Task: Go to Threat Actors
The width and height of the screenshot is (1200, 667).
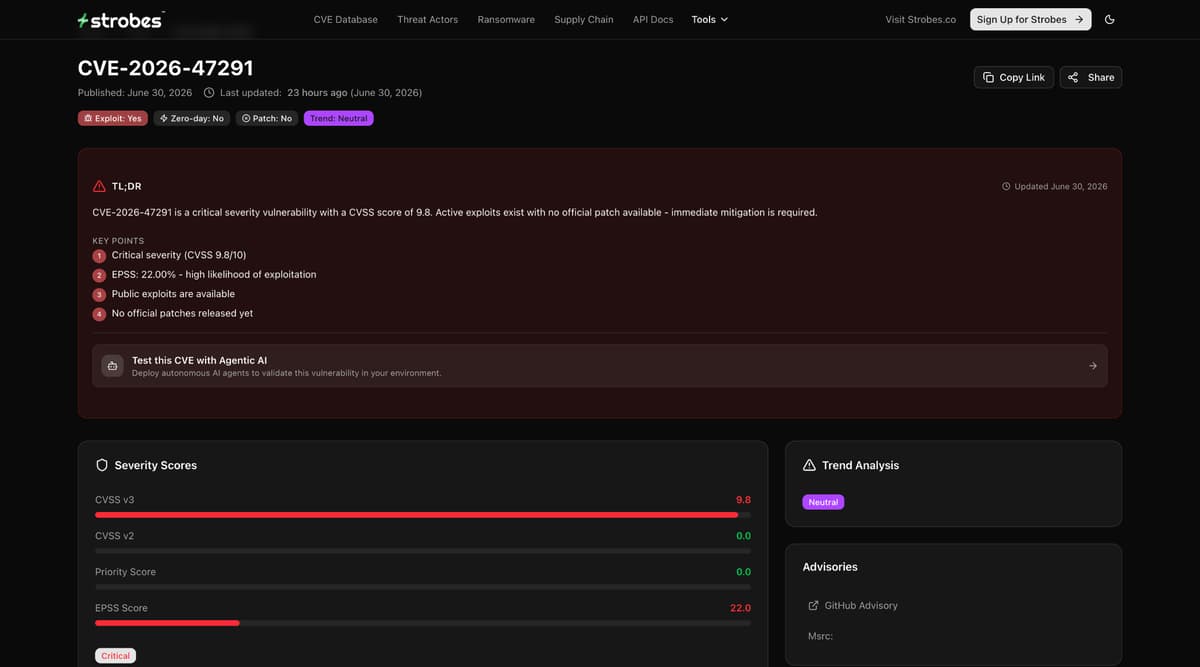Action: pyautogui.click(x=427, y=19)
